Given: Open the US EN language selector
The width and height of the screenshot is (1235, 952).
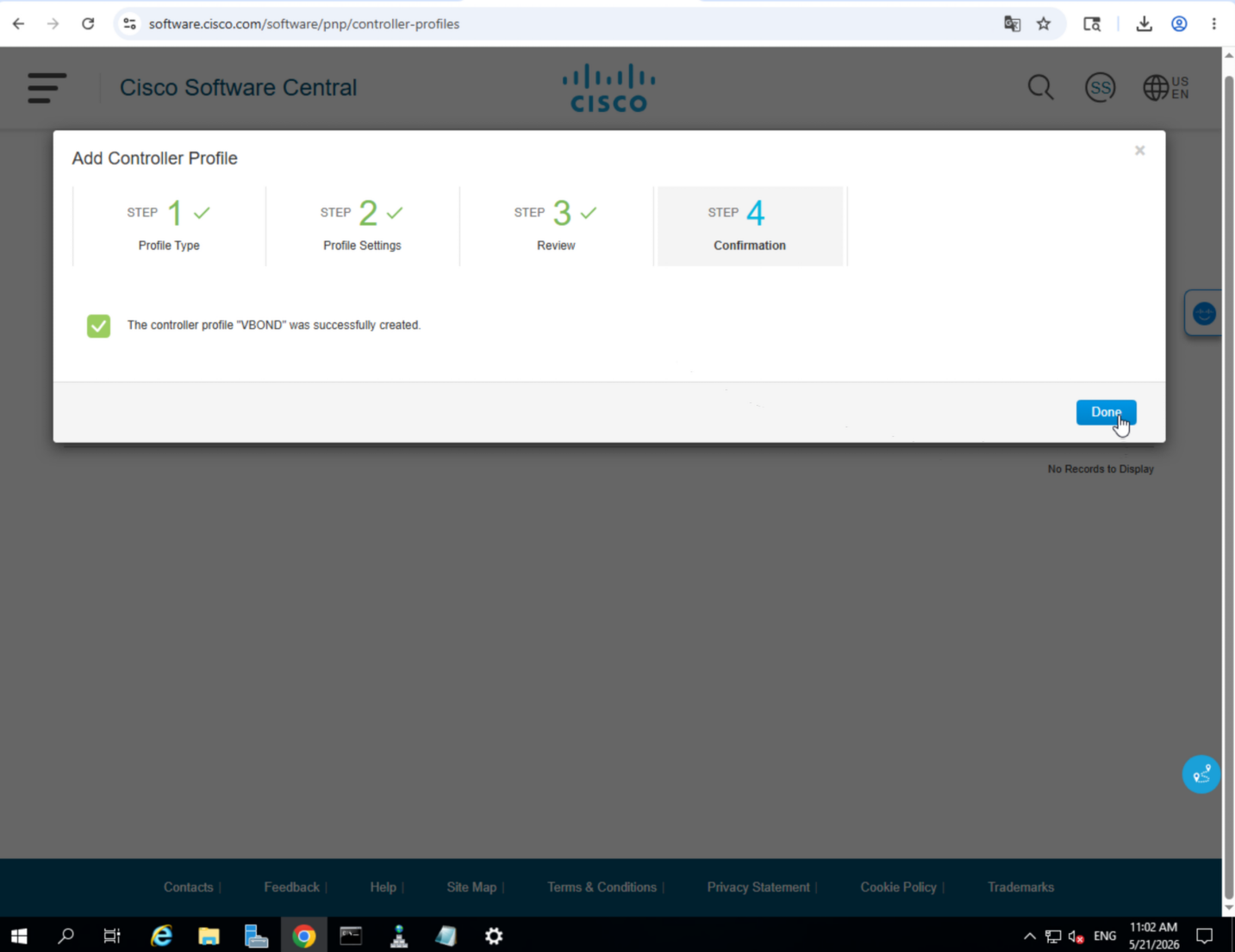Looking at the screenshot, I should pyautogui.click(x=1166, y=88).
